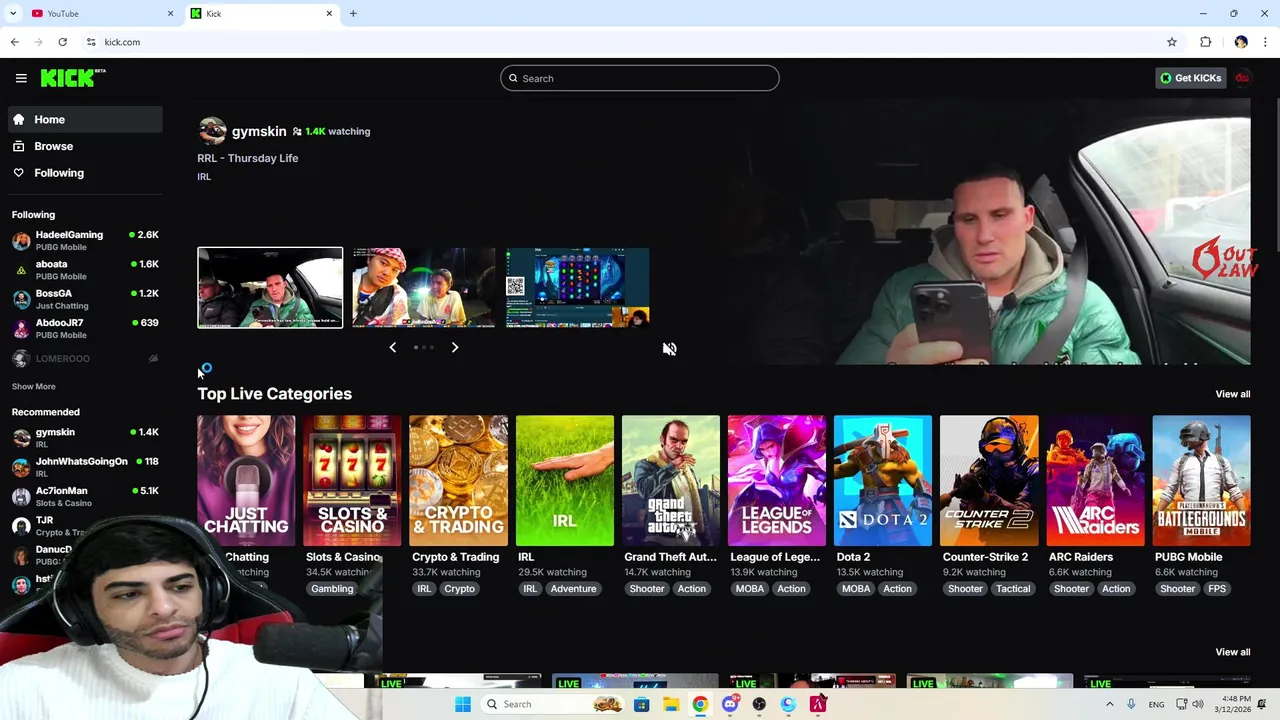Open File Explorer from the taskbar
Image resolution: width=1280 pixels, height=720 pixels.
(x=671, y=704)
